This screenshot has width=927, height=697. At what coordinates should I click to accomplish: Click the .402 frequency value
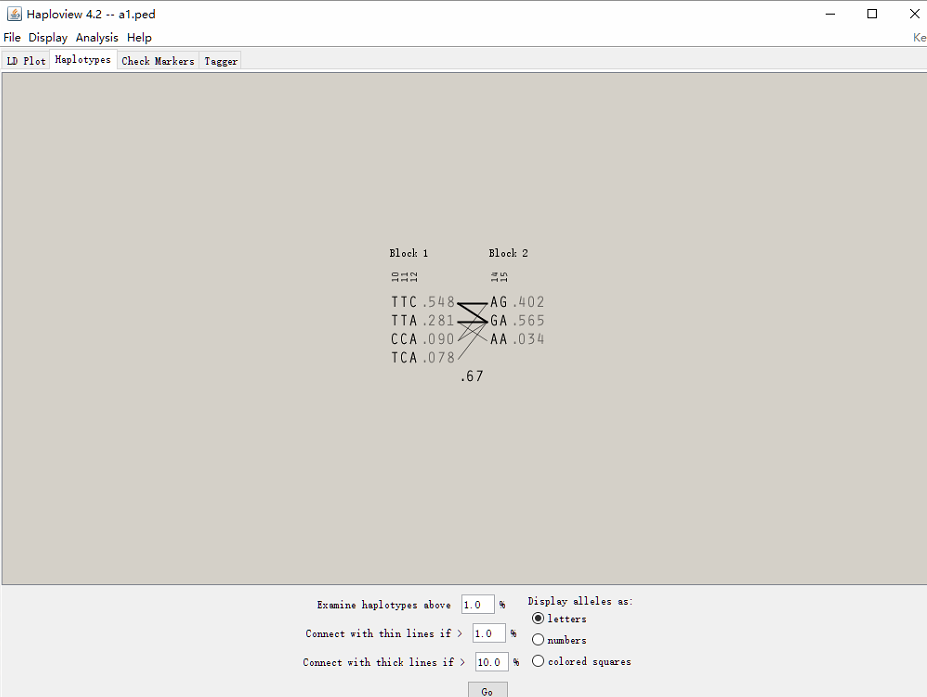528,302
